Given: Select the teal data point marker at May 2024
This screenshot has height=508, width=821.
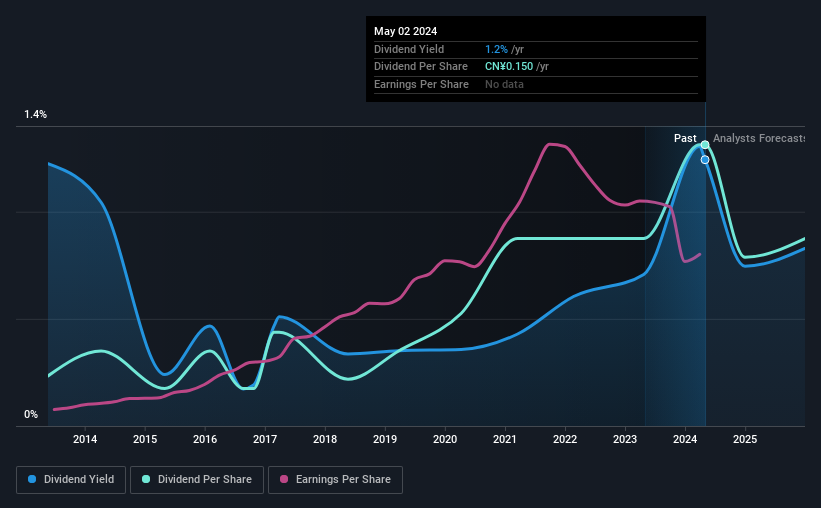Looking at the screenshot, I should [705, 145].
